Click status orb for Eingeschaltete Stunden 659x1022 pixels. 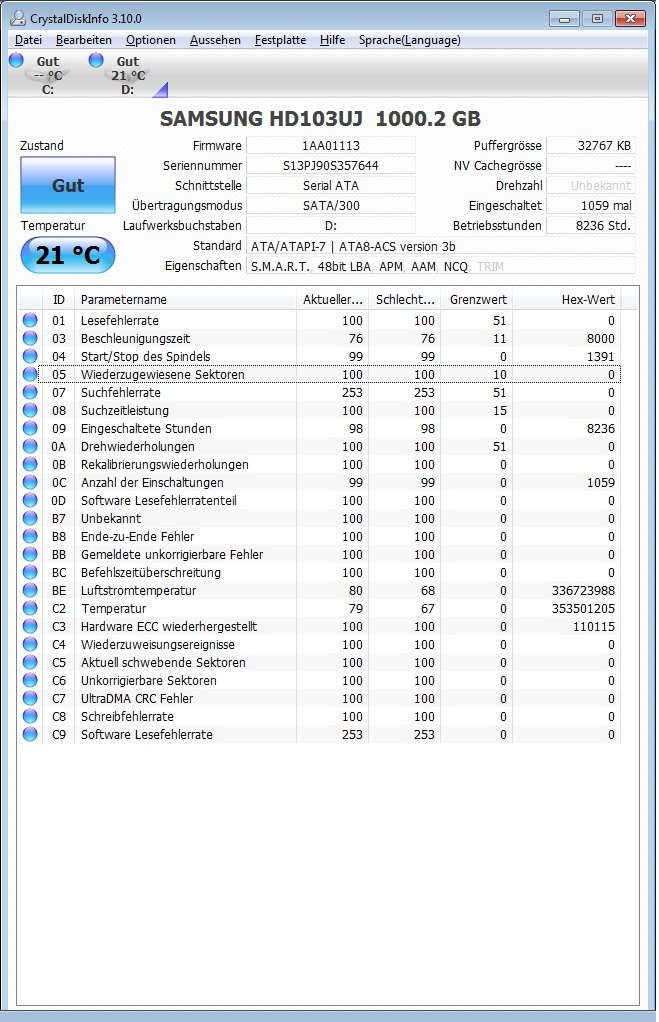pyautogui.click(x=30, y=428)
